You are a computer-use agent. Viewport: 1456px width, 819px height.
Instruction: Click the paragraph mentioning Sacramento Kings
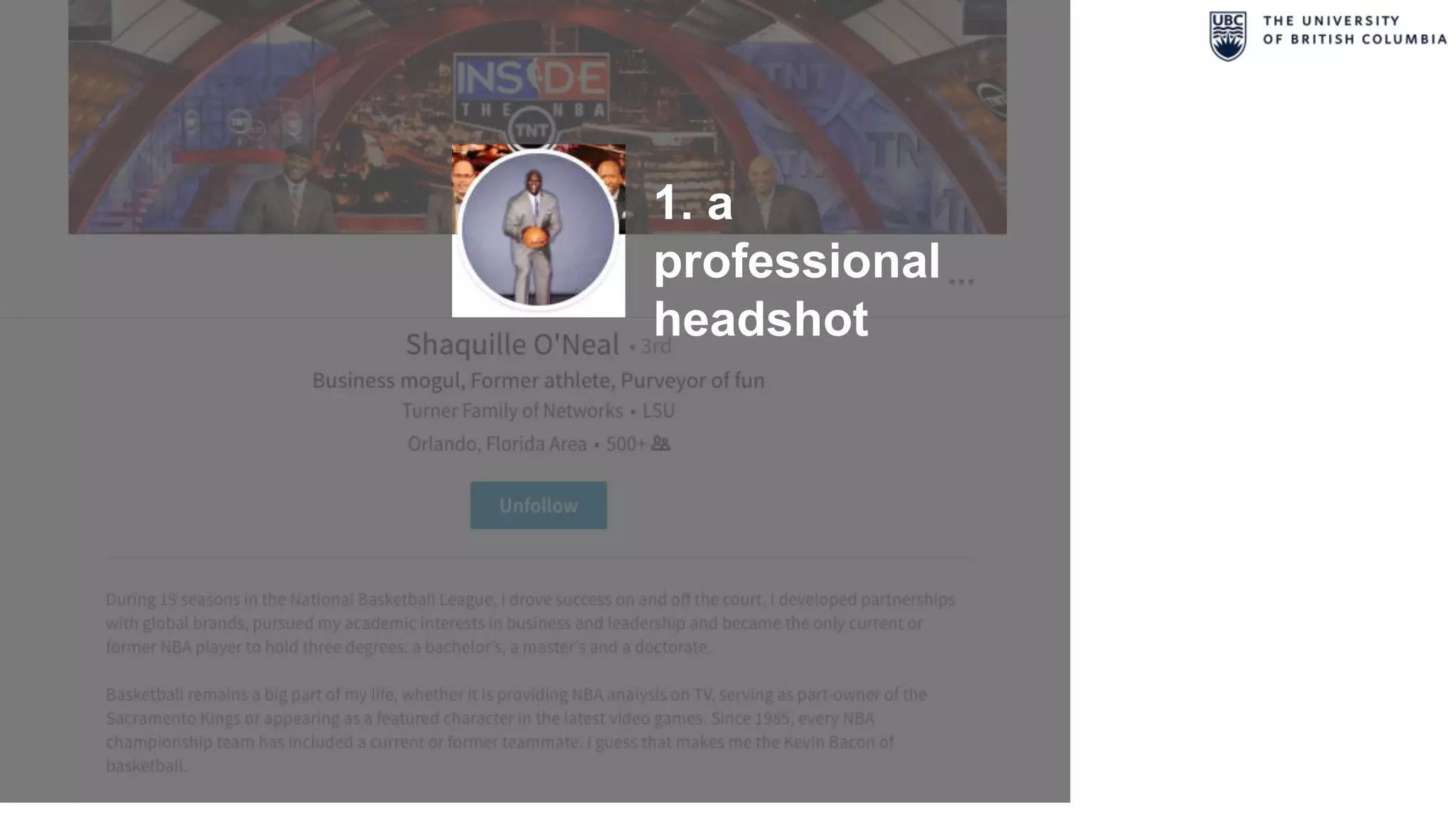tap(516, 730)
